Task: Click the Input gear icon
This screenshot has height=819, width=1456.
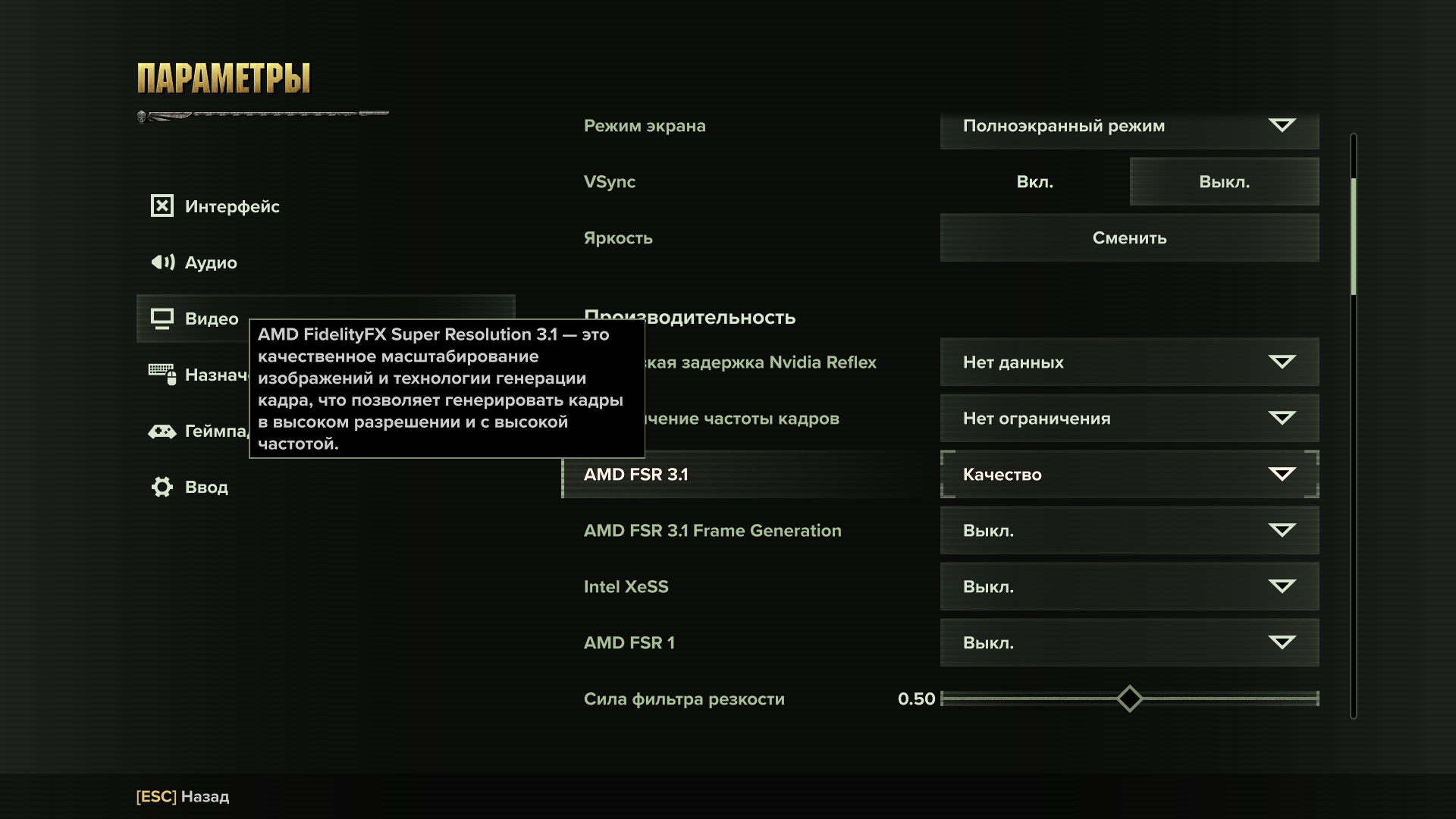Action: 162,487
